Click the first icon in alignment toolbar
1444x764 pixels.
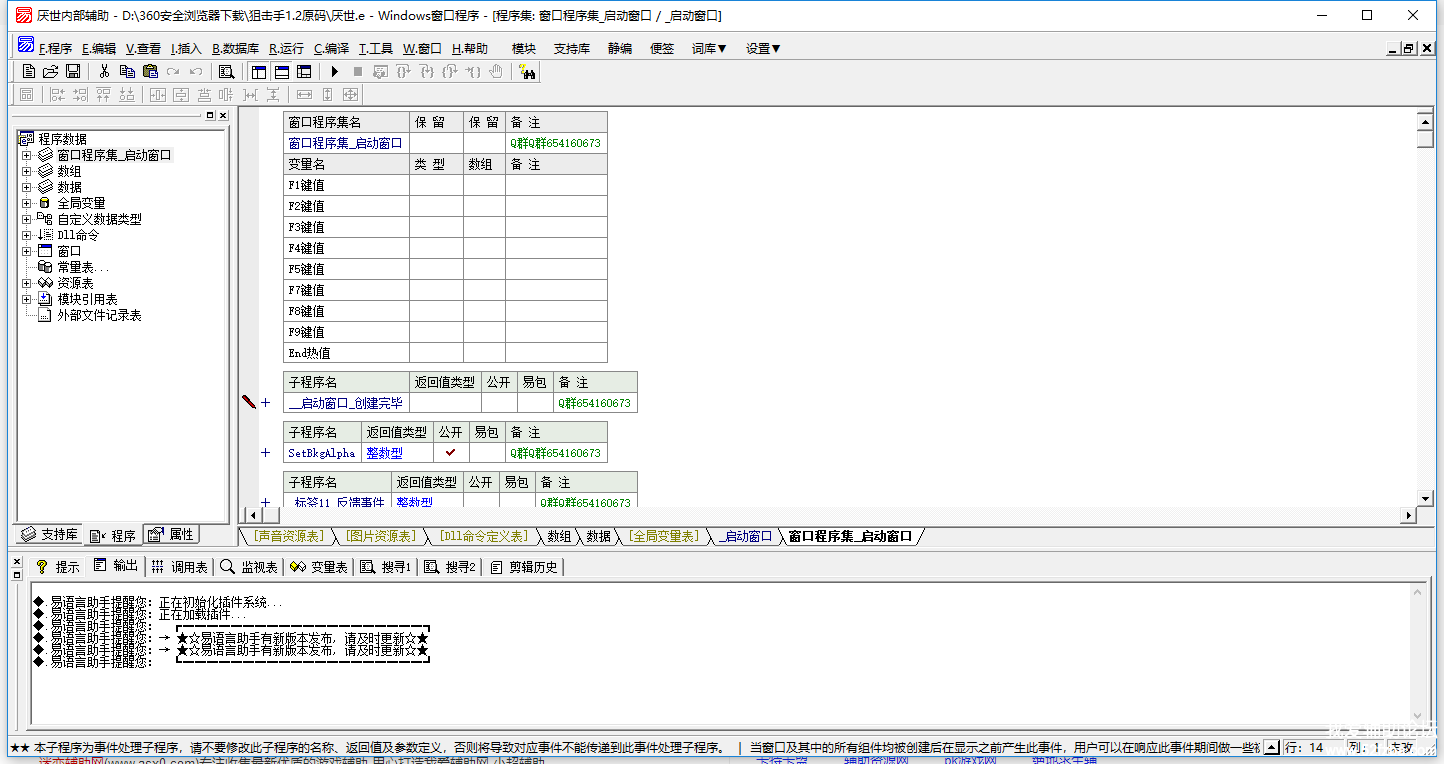click(27, 94)
